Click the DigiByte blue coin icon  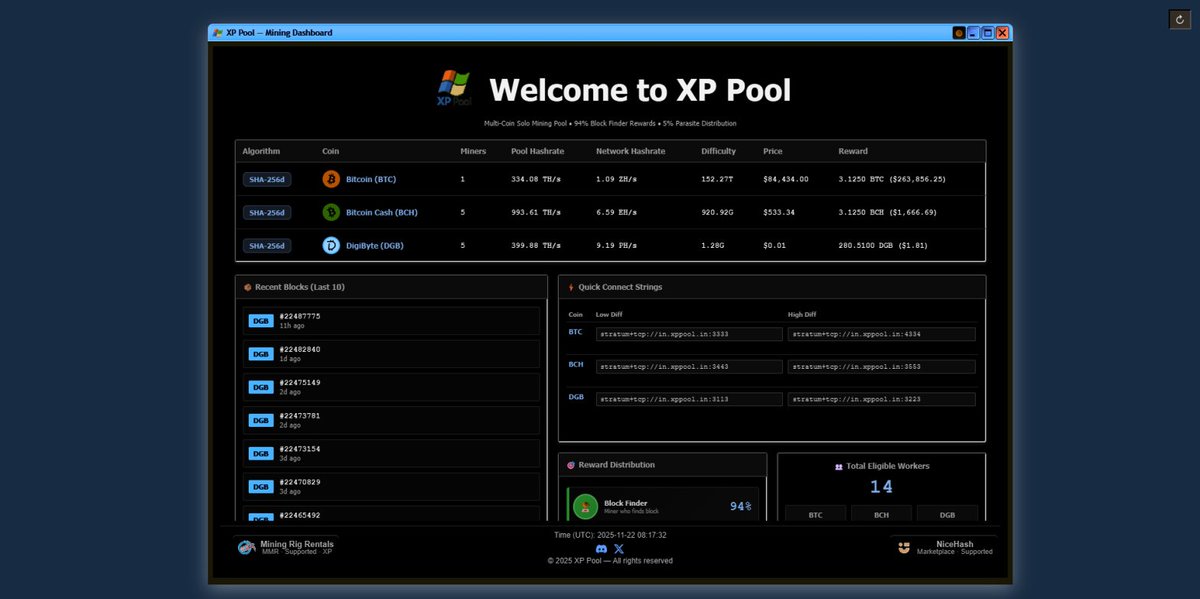tap(331, 245)
